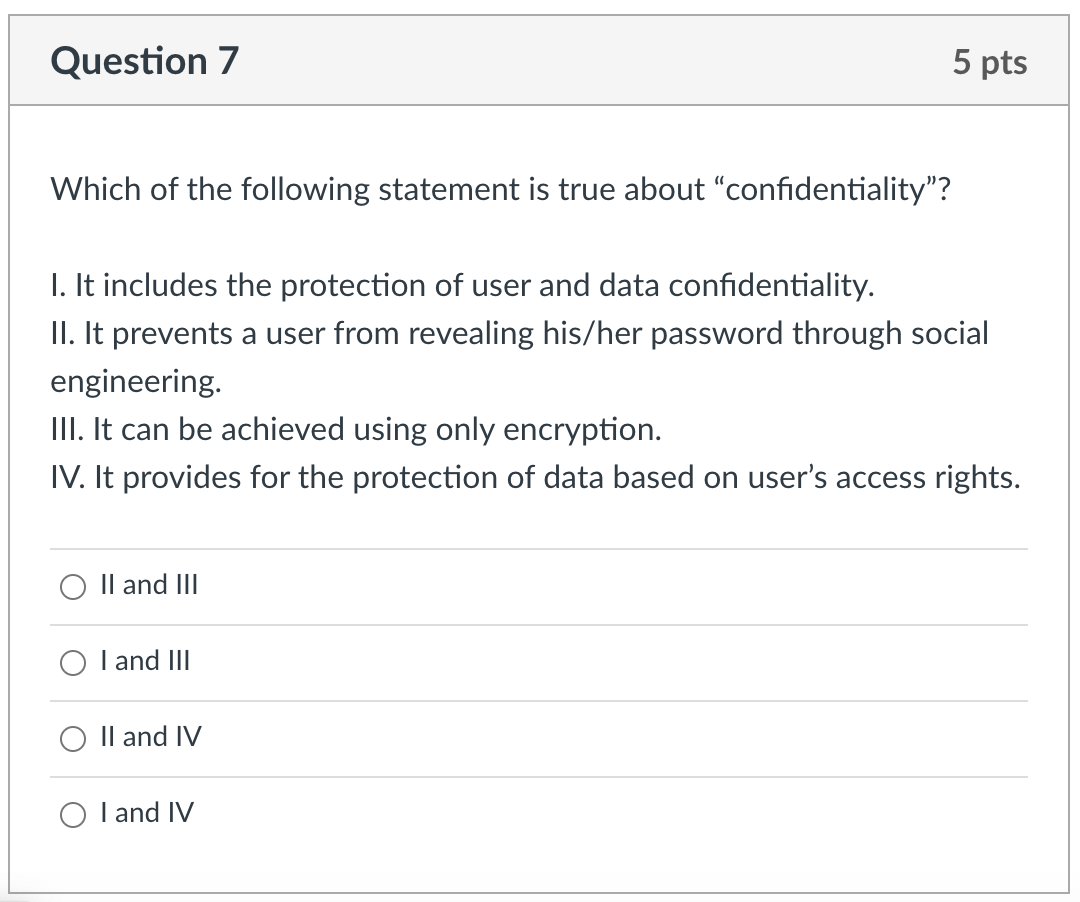Choose the "I and III" radio circle

74,663
